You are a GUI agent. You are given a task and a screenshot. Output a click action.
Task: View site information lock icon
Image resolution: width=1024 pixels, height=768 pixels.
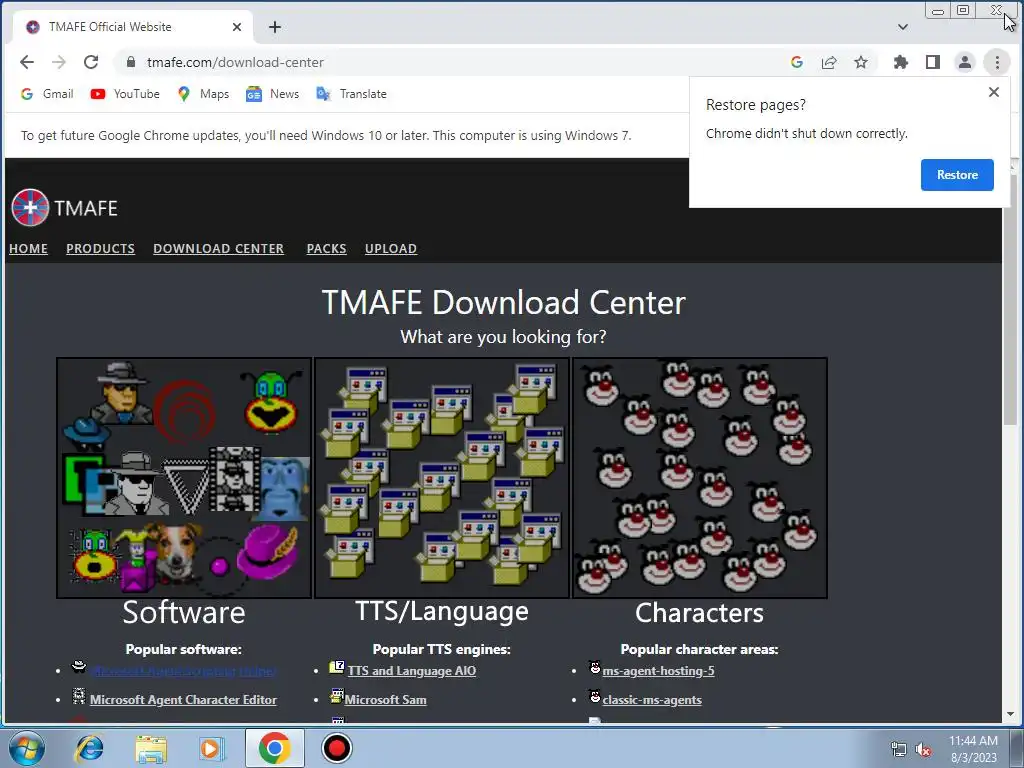[131, 62]
